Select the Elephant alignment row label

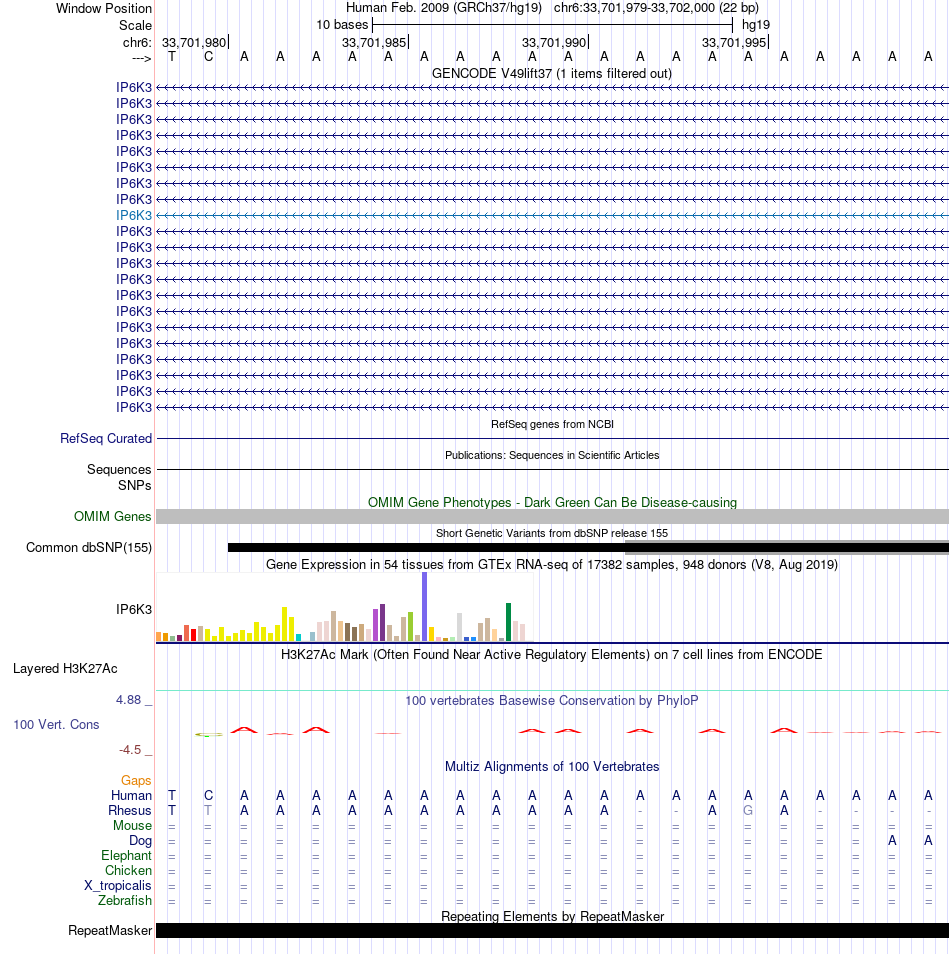click(126, 856)
